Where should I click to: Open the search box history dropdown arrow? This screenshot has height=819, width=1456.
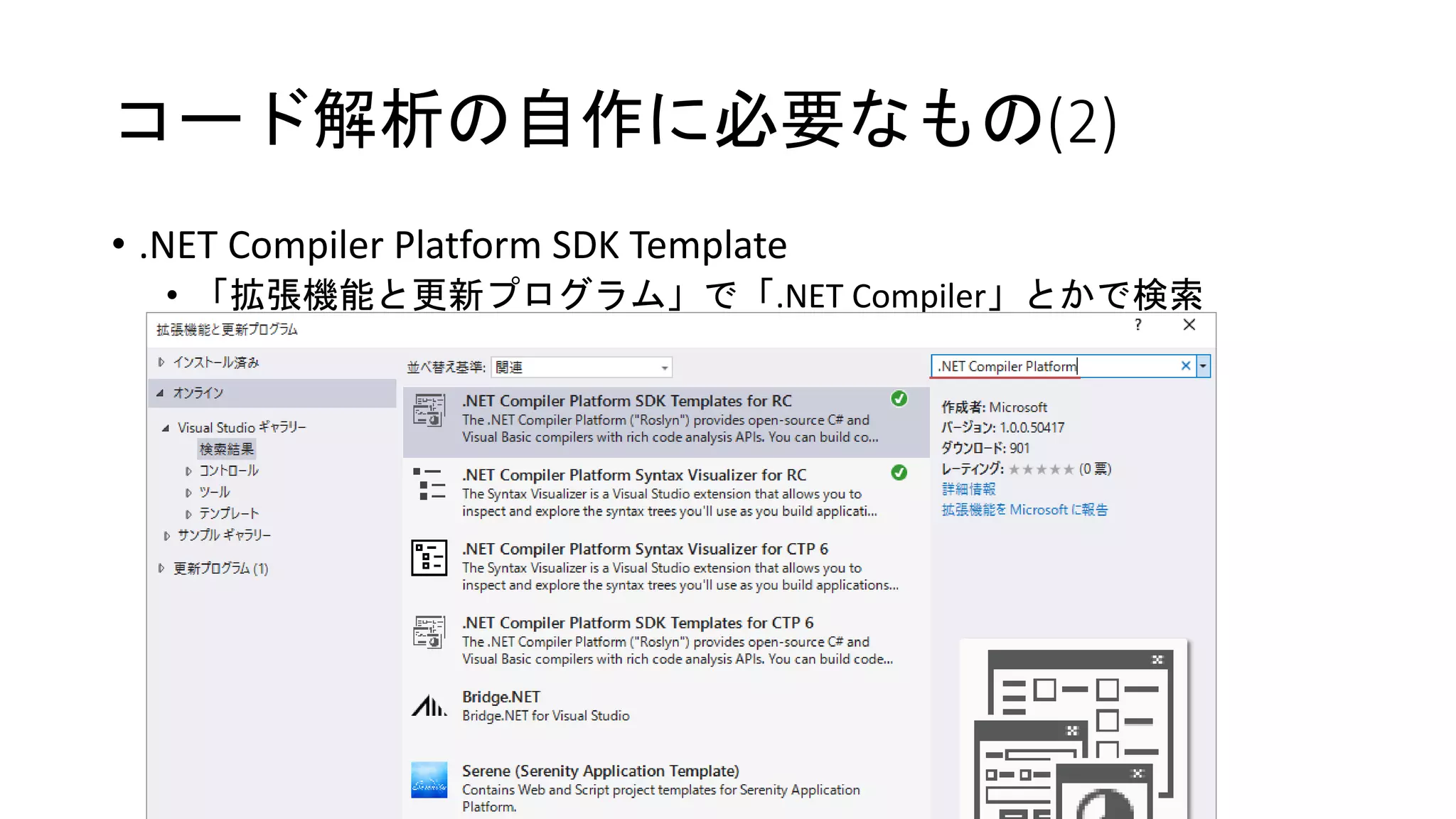pyautogui.click(x=1203, y=366)
